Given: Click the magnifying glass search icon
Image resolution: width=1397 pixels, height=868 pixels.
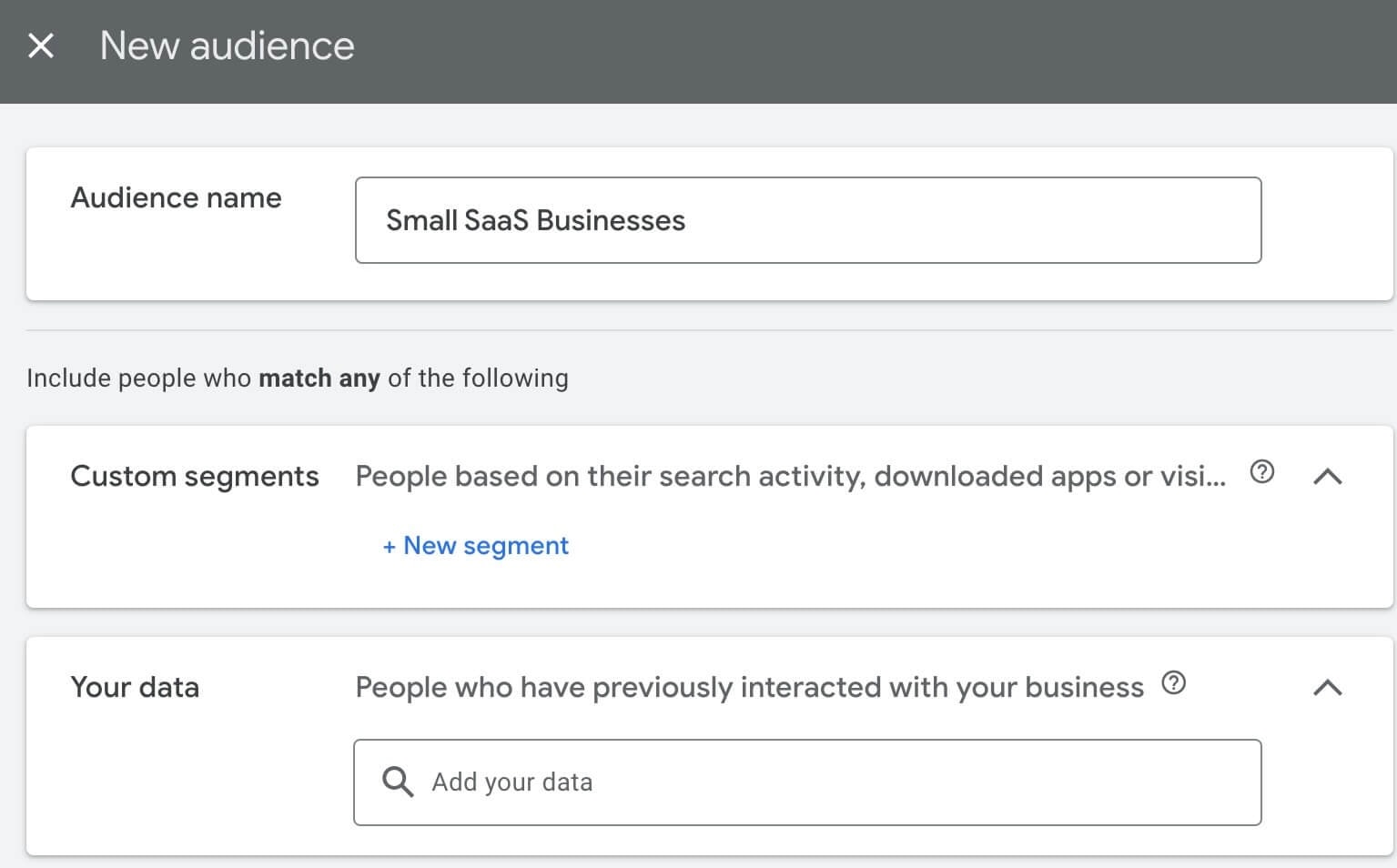Looking at the screenshot, I should point(398,782).
